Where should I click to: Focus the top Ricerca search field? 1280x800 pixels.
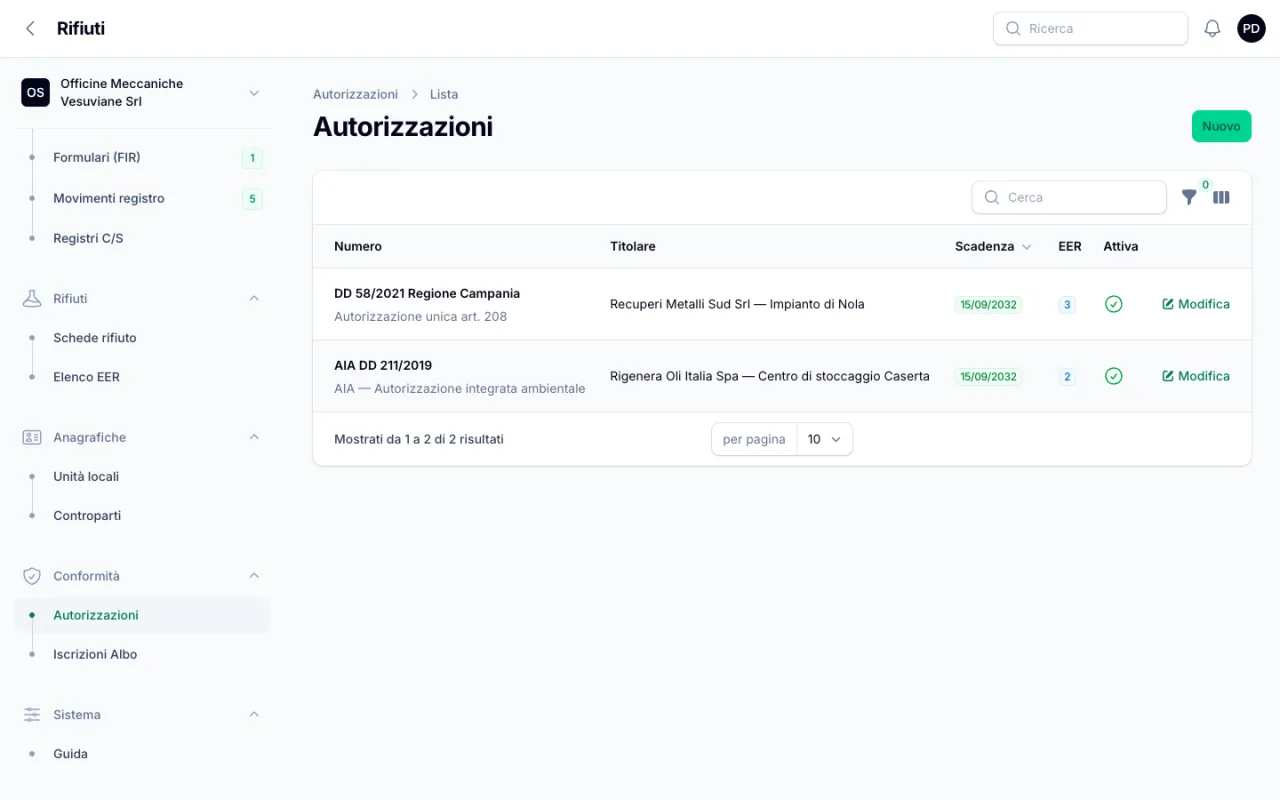click(x=1090, y=29)
